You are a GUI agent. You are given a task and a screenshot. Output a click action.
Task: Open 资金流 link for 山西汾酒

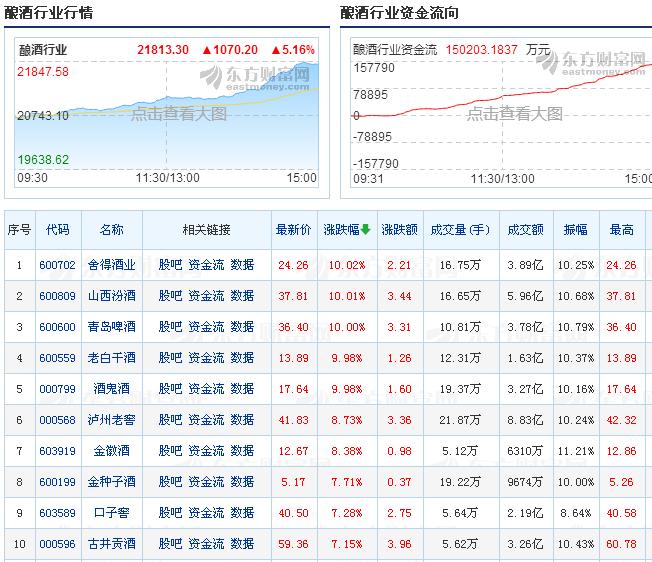[x=206, y=296]
